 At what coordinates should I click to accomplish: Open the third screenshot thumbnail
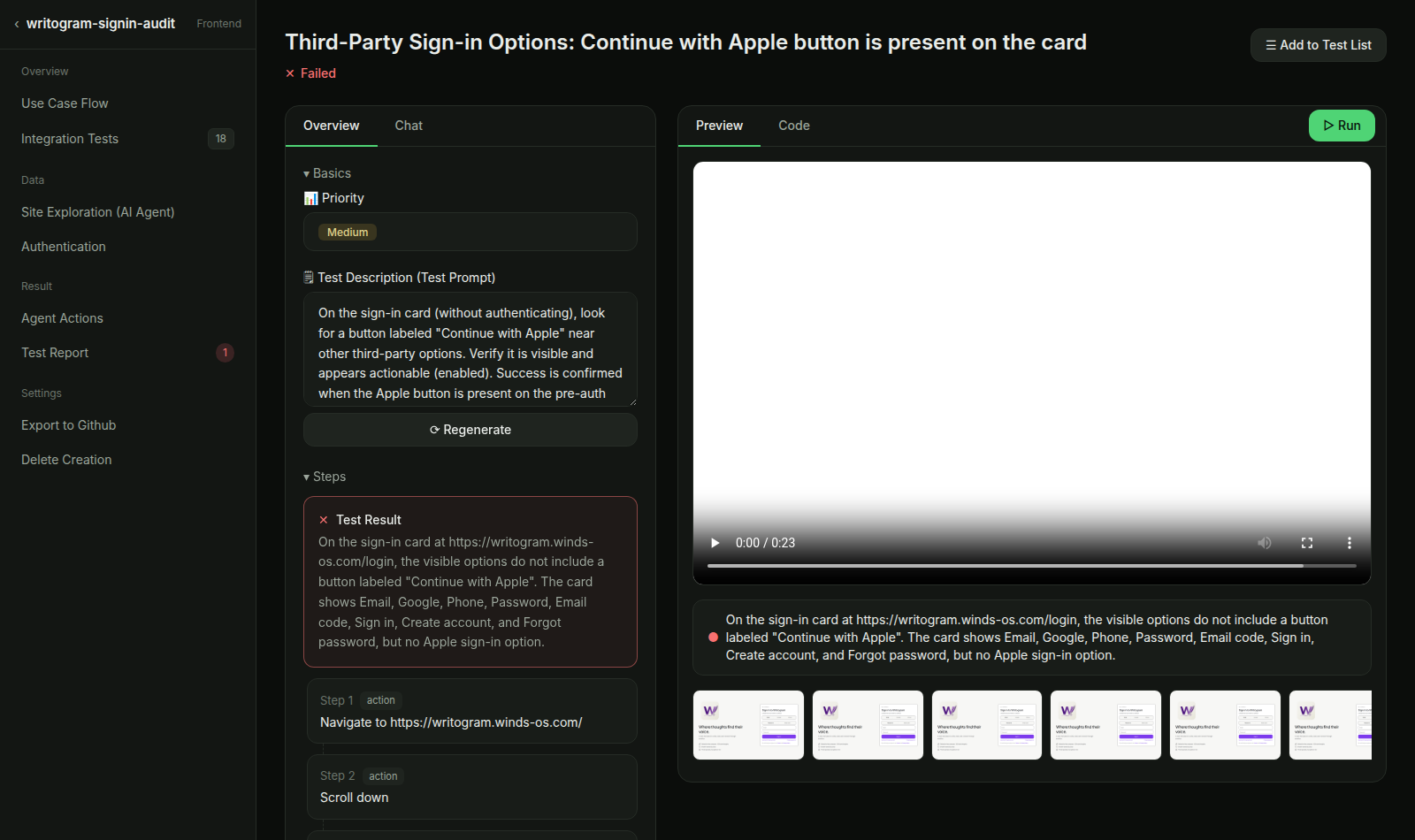(x=987, y=725)
